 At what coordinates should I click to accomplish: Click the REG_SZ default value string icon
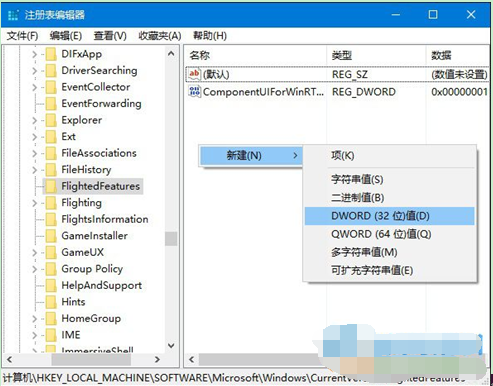click(x=194, y=74)
